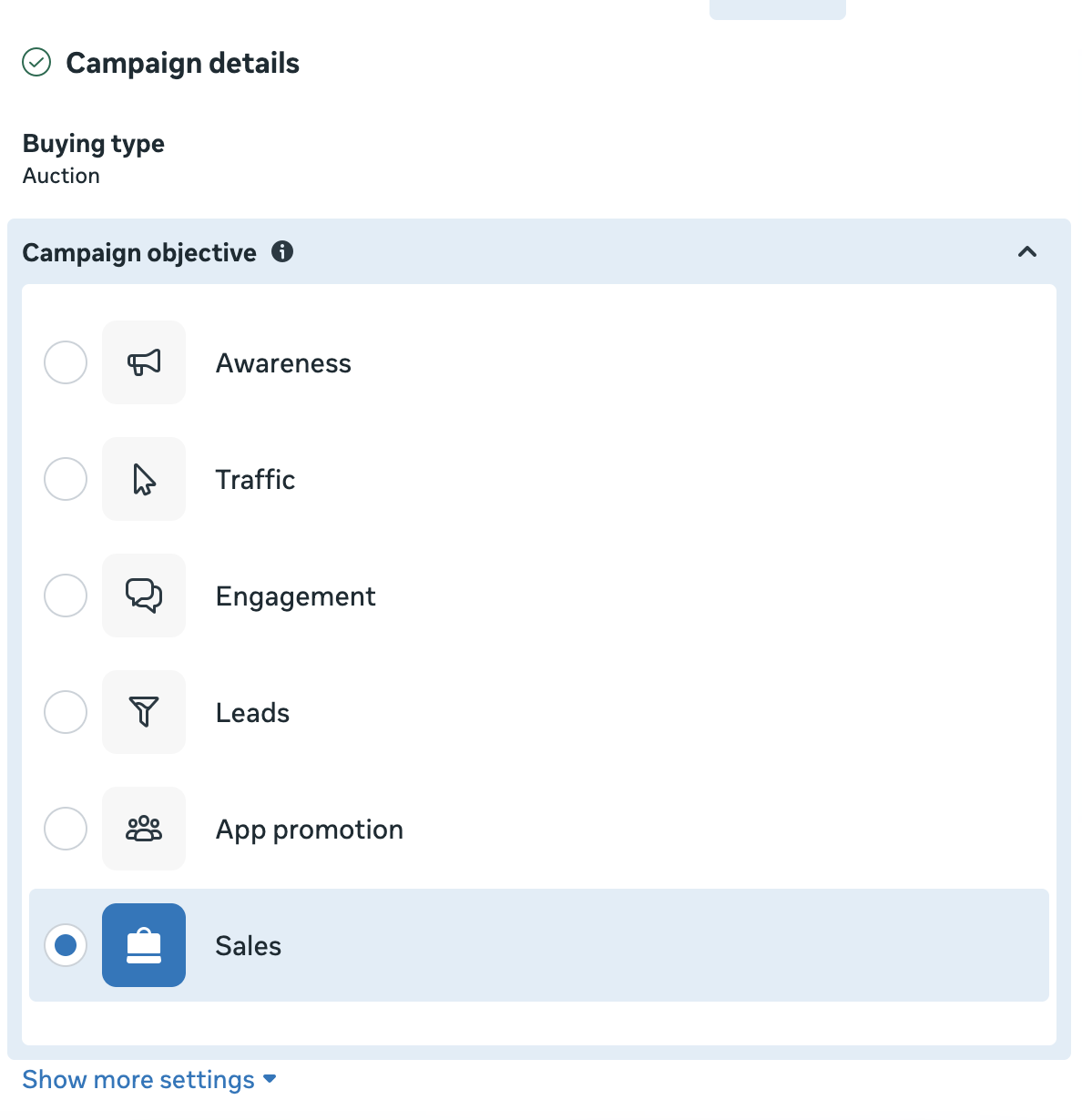Image resolution: width=1082 pixels, height=1120 pixels.
Task: Select the Traffic radio button
Action: pos(65,479)
